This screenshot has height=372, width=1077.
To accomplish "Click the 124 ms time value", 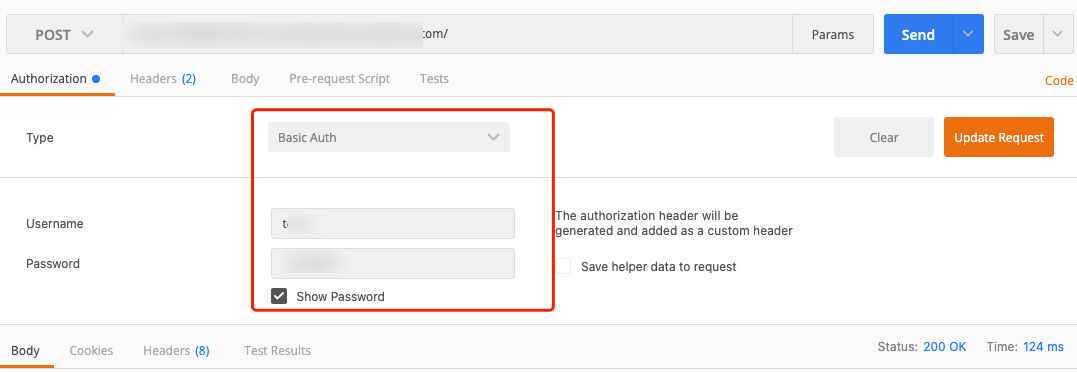I will [1043, 347].
